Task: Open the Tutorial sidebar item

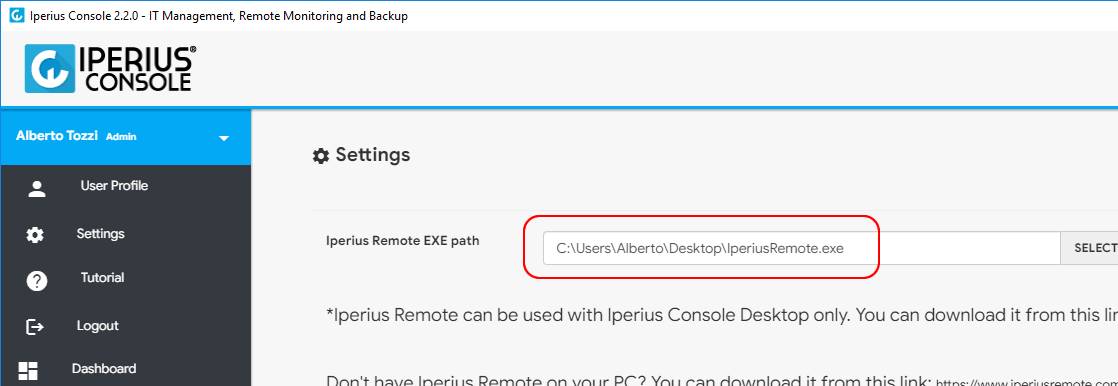Action: (103, 278)
